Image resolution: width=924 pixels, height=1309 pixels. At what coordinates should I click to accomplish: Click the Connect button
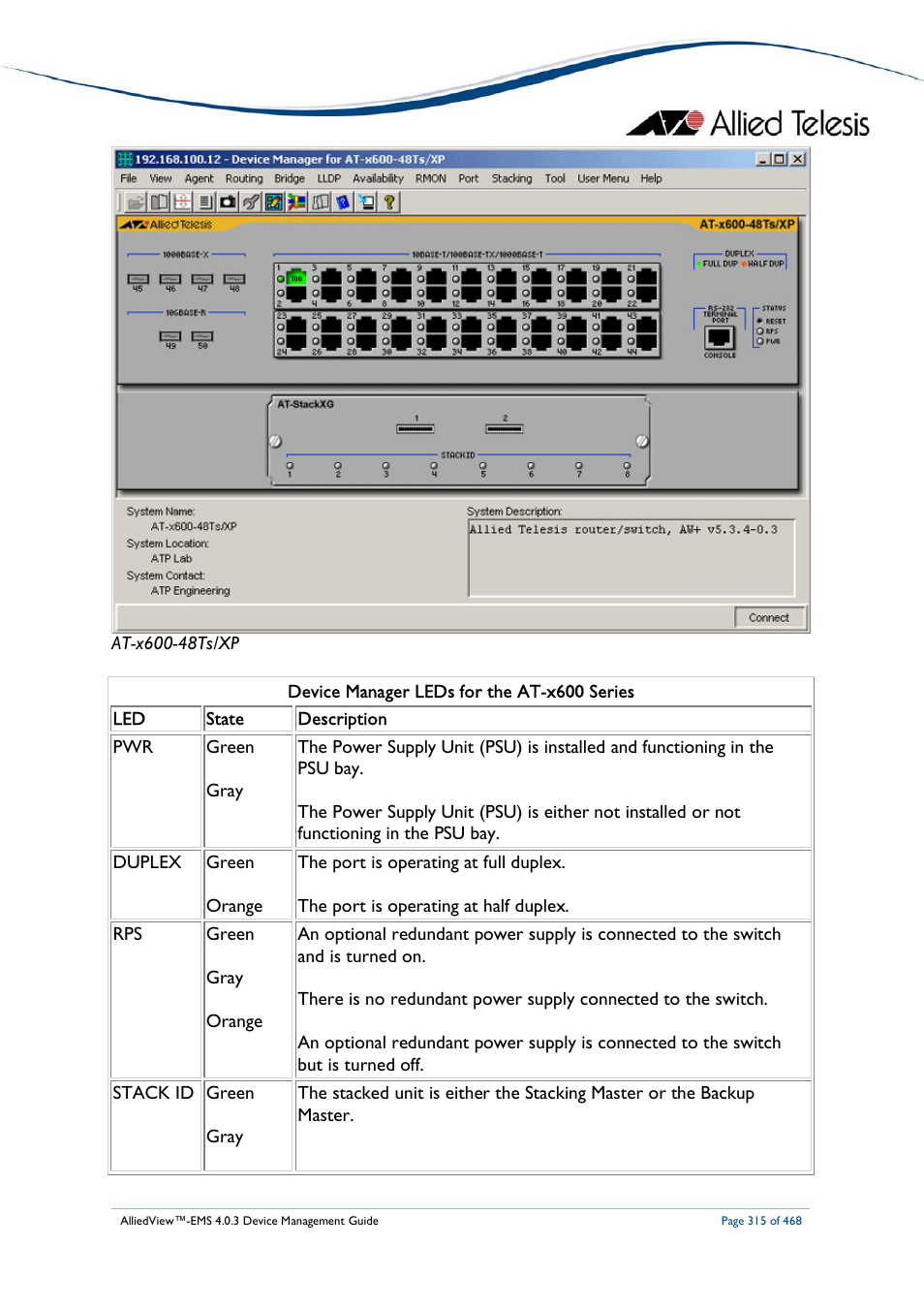pos(769,617)
